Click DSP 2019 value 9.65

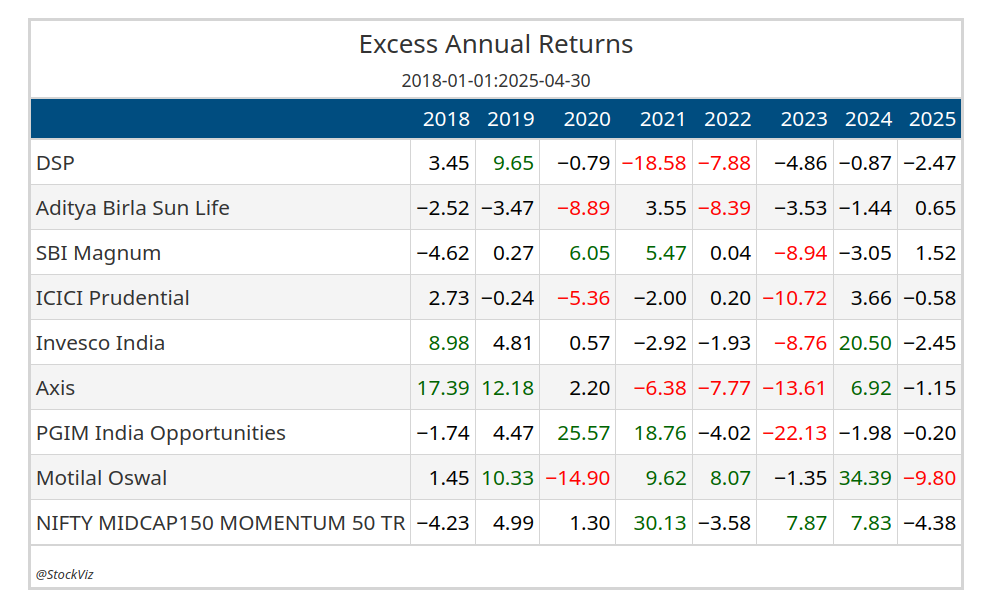pyautogui.click(x=513, y=163)
